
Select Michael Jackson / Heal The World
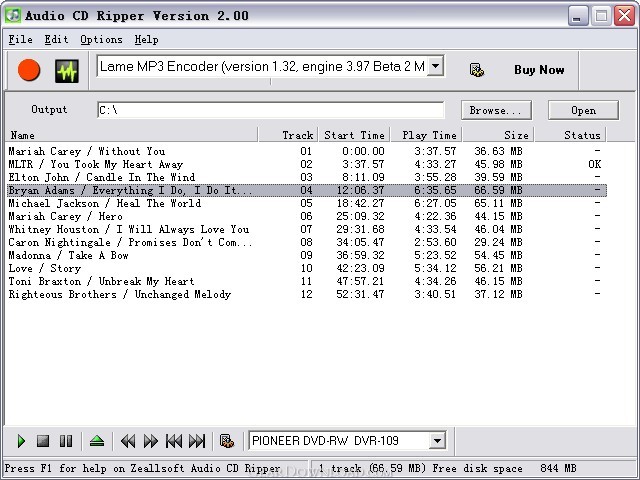pyautogui.click(x=306, y=203)
